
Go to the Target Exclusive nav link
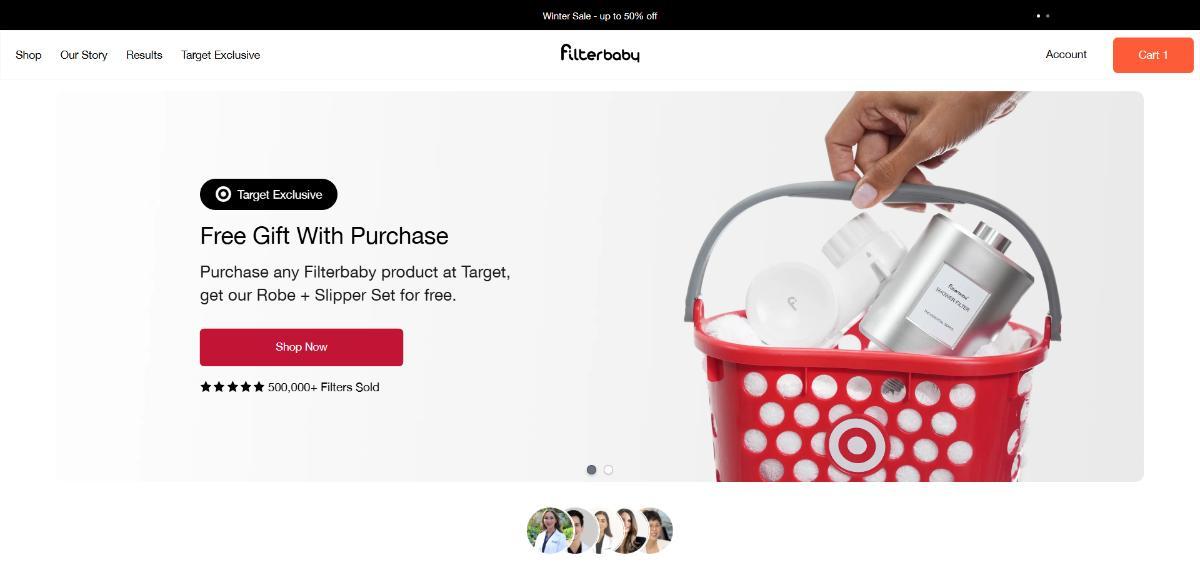(220, 55)
